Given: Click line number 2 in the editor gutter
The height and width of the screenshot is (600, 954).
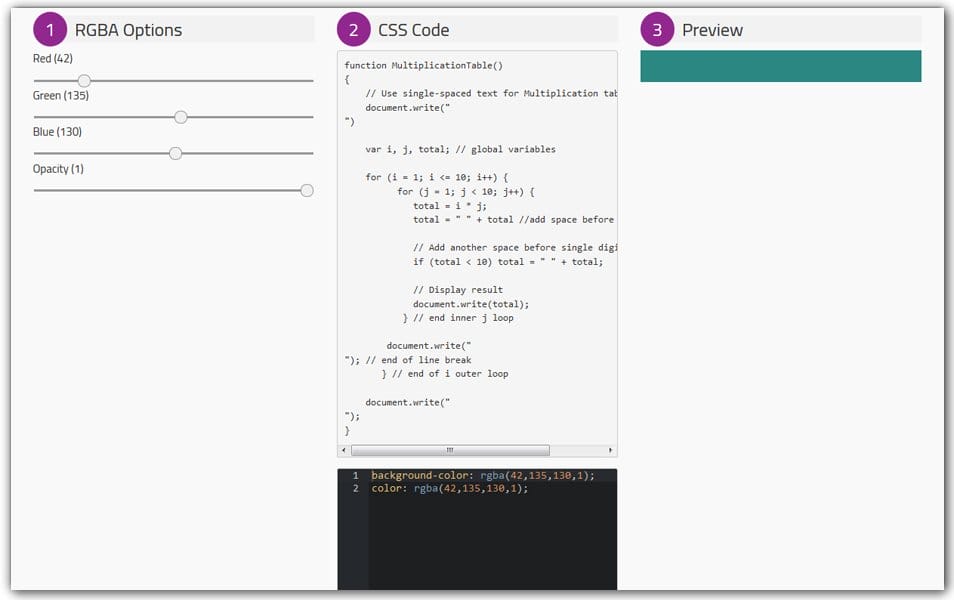Looking at the screenshot, I should coord(354,488).
